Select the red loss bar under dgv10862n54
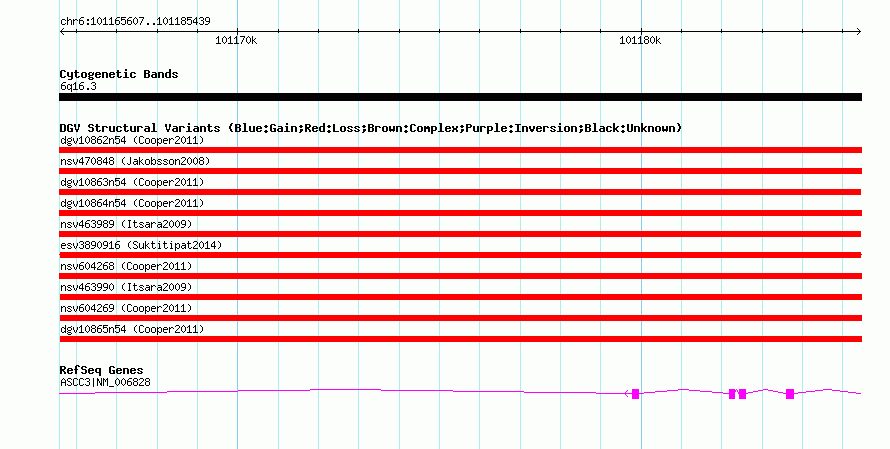 (x=460, y=150)
